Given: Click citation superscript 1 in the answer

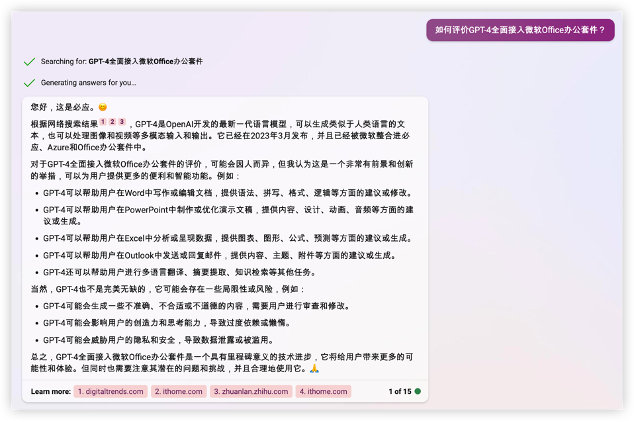Looking at the screenshot, I should pyautogui.click(x=103, y=121).
